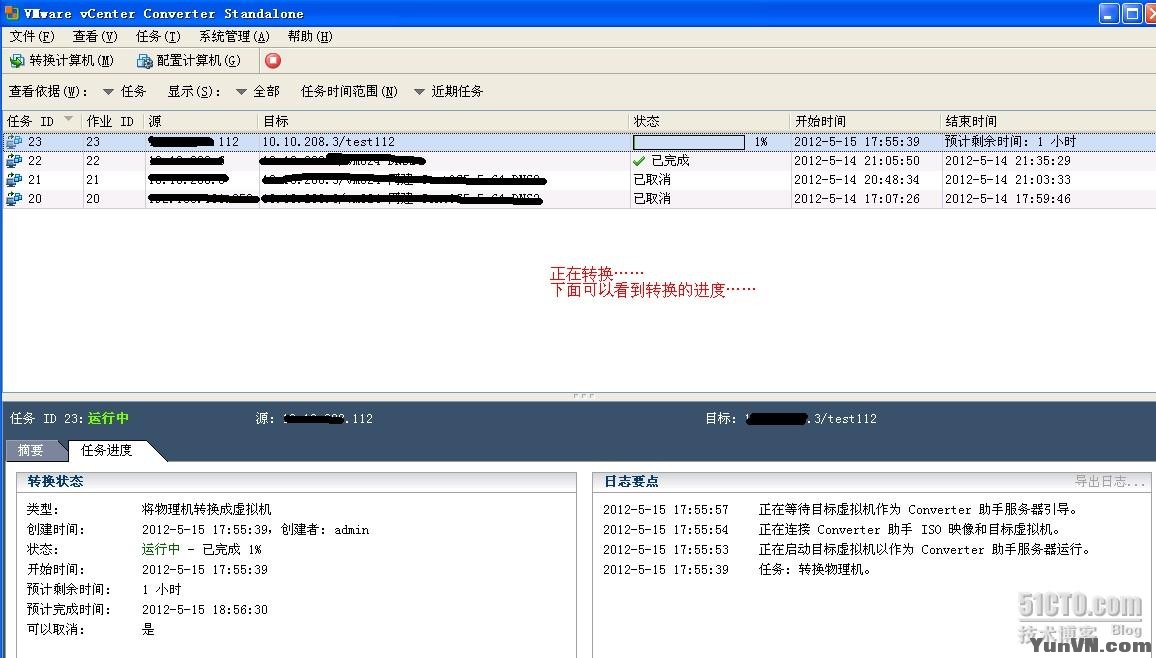Click estimated completion time 2012-5-15 18:56:30
This screenshot has height=658, width=1156.
(x=205, y=610)
